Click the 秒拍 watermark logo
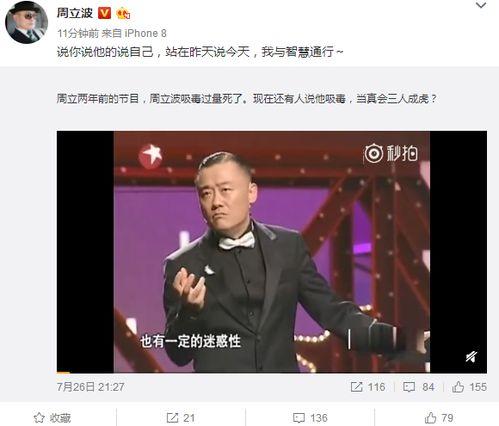The image size is (499, 426). (390, 154)
